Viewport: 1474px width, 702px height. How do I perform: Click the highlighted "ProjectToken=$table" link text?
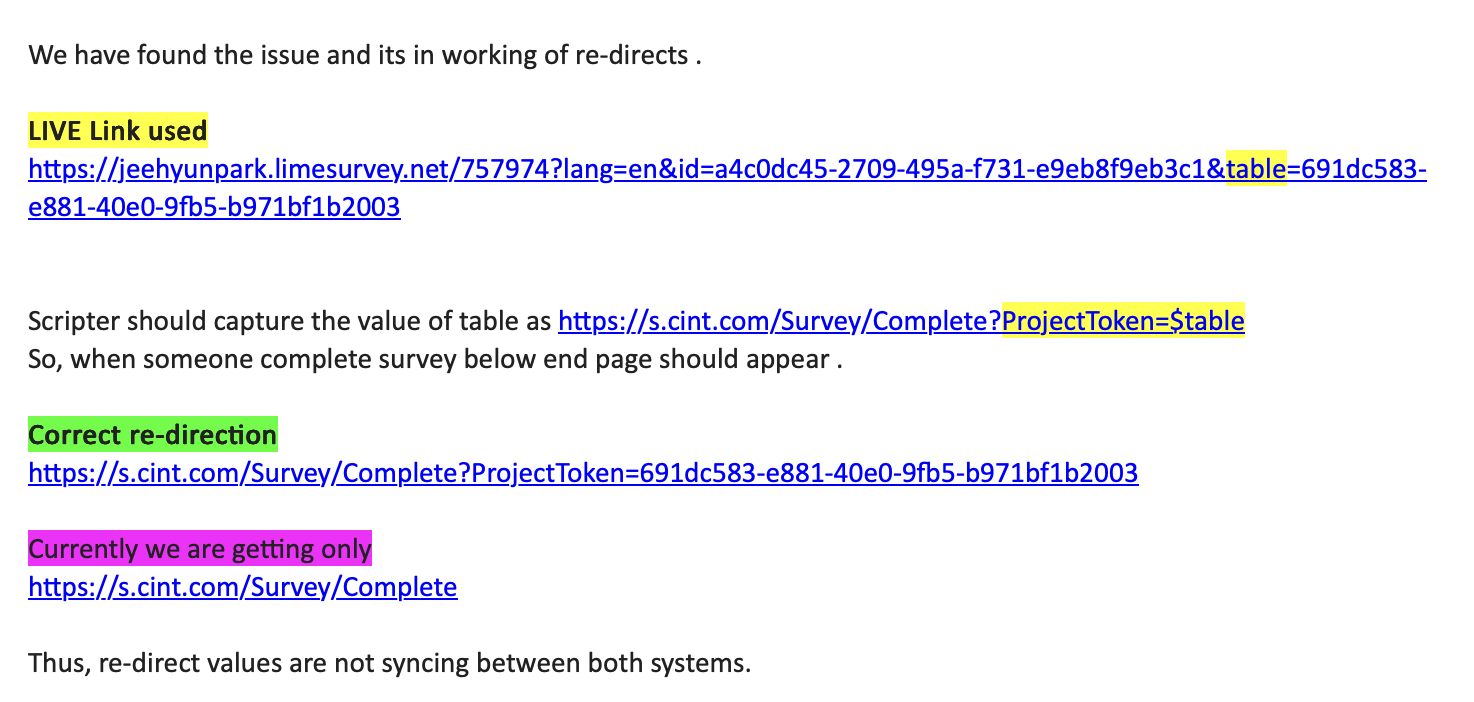point(1123,322)
